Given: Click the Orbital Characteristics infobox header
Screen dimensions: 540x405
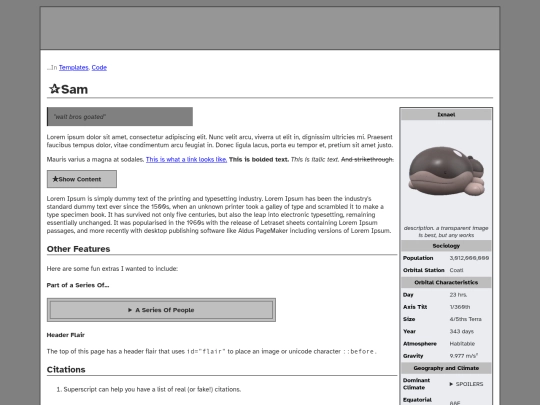Looking at the screenshot, I should 446,282.
